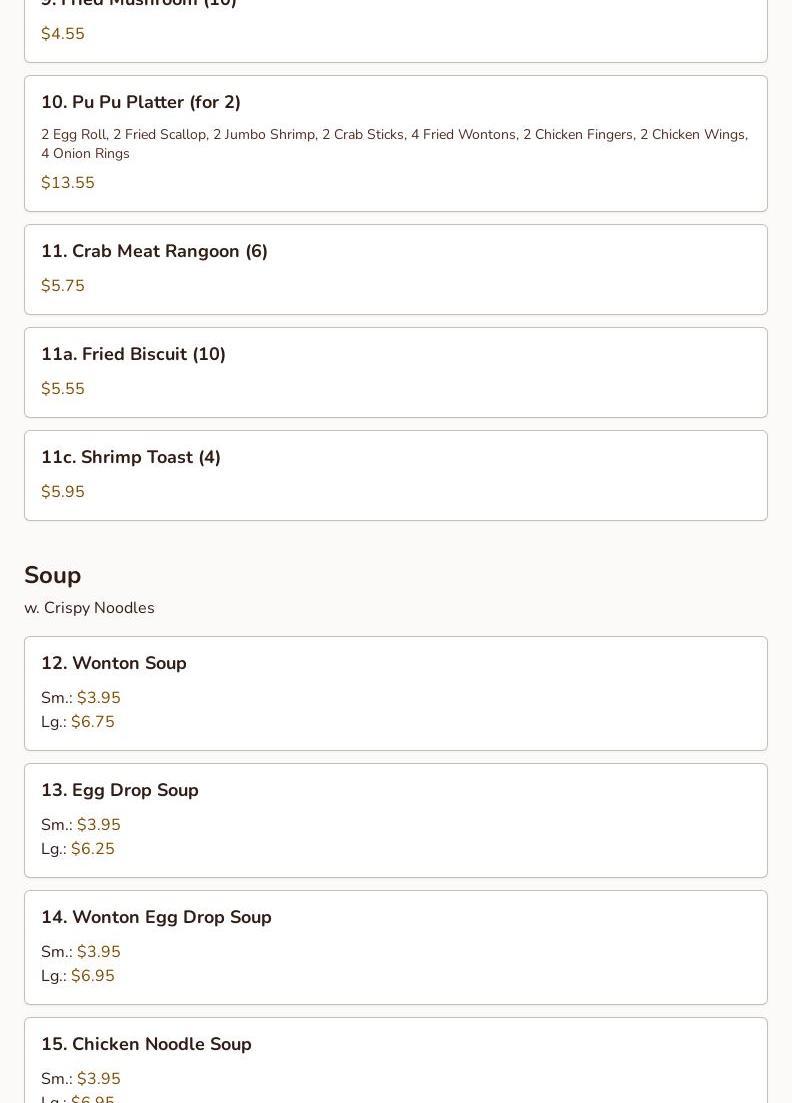Pick large $6.95 Wonton Egg Drop price
The width and height of the screenshot is (792, 1103).
point(92,976)
